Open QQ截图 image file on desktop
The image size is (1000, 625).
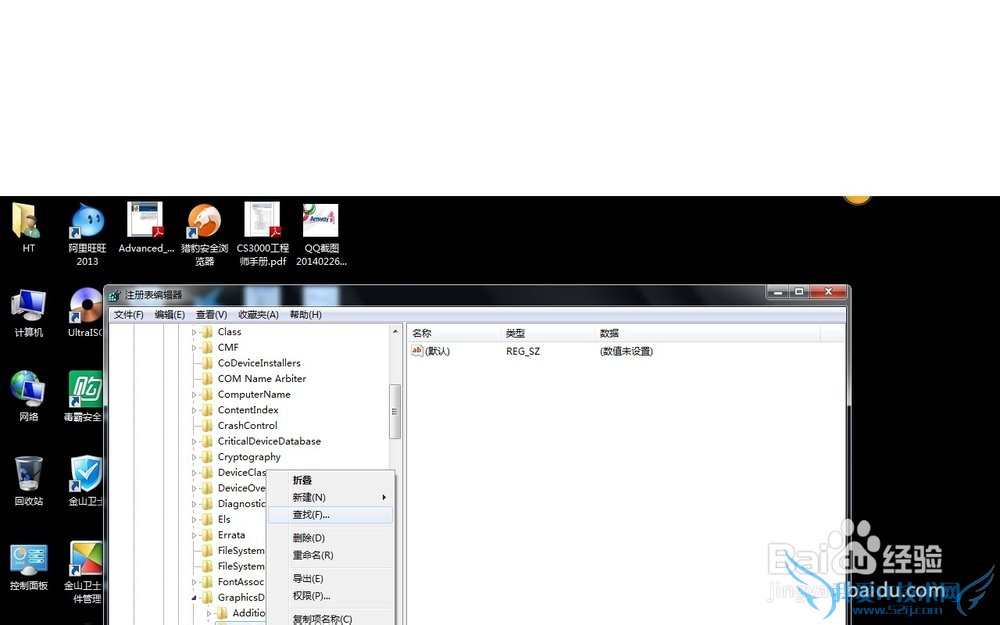(321, 233)
